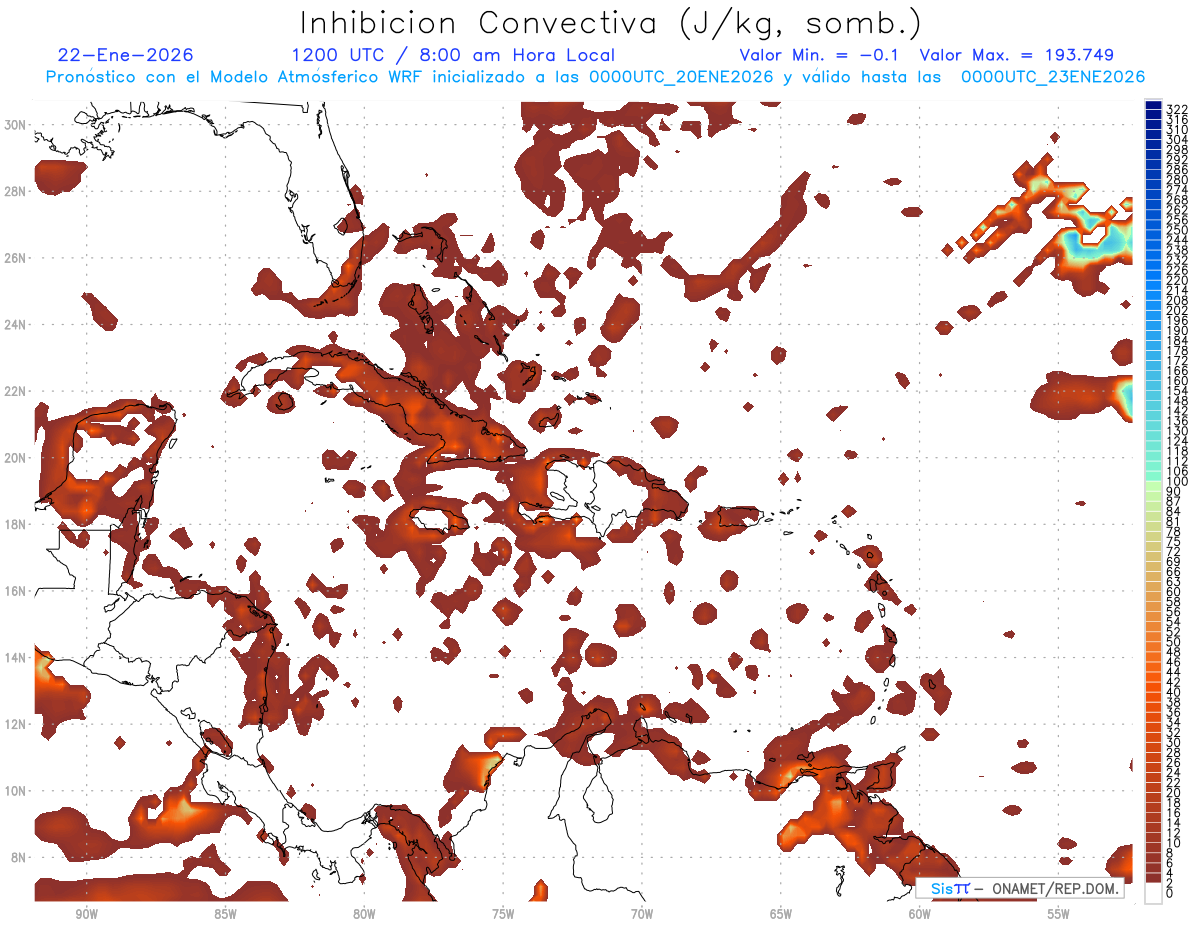Click the Valor Max. = 193.749 label

pyautogui.click(x=1016, y=55)
